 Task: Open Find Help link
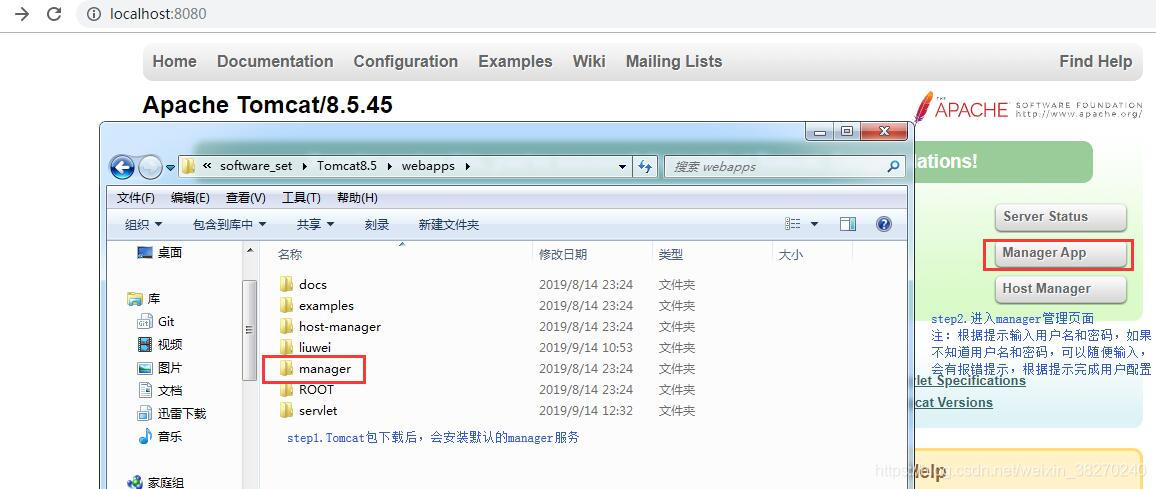[x=1096, y=61]
